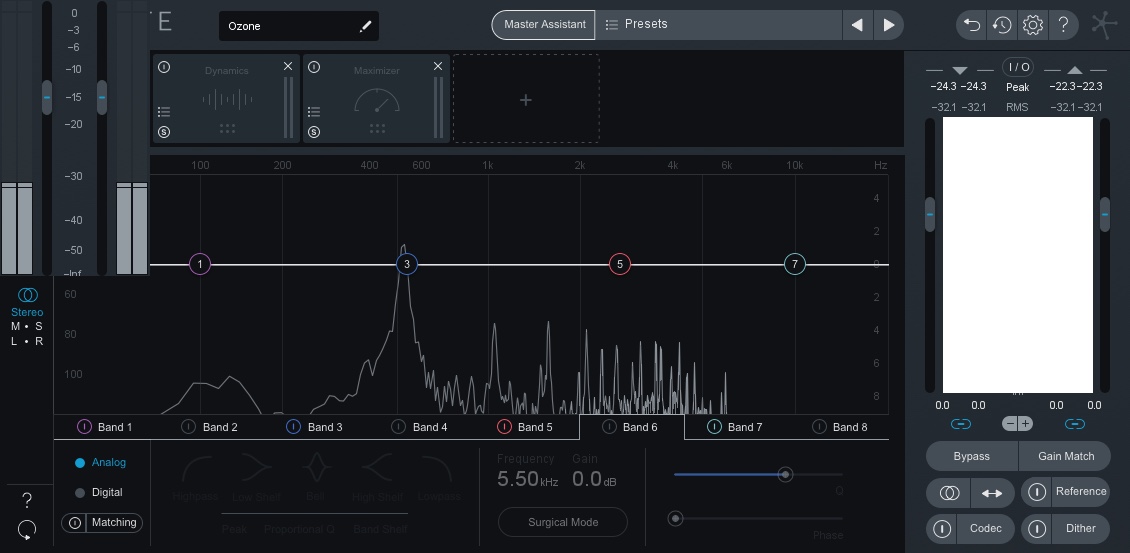Open the settings gear

1033,25
